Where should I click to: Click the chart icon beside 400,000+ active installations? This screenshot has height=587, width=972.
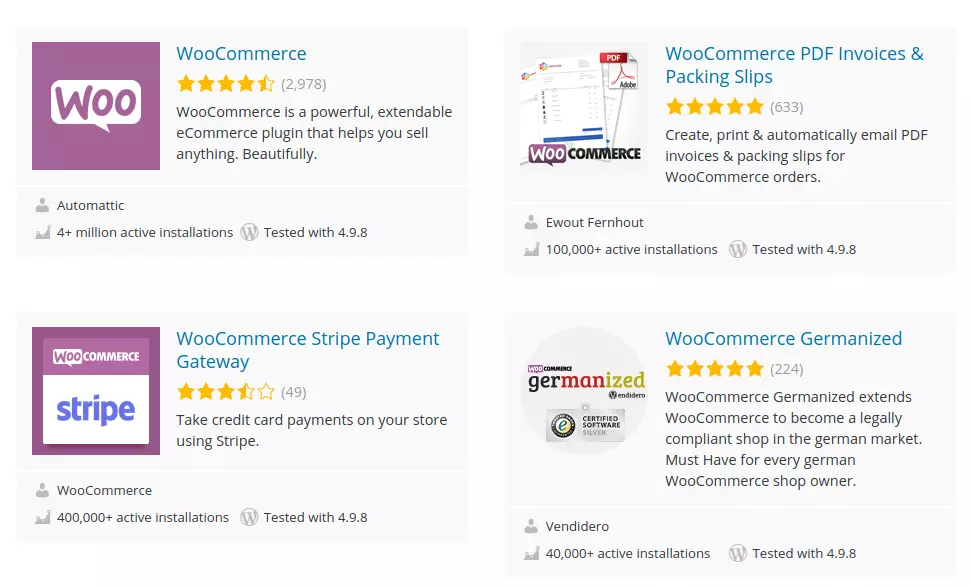coord(42,517)
